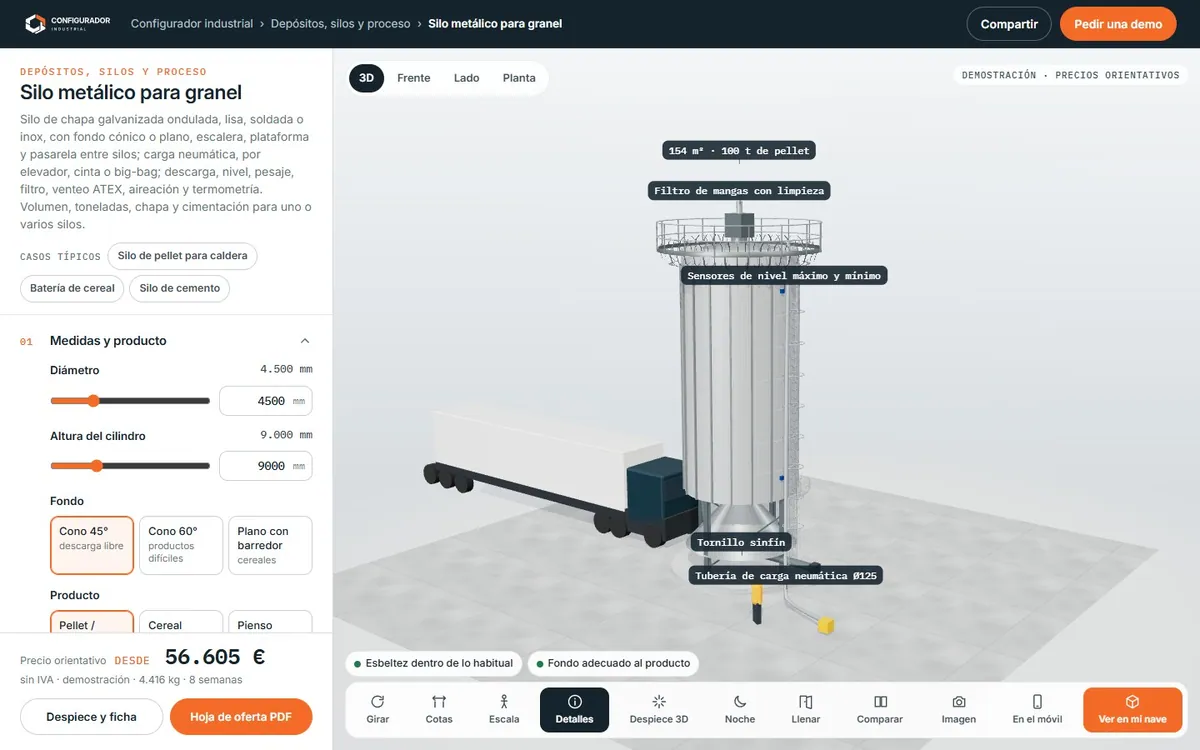Select Pienso as the product
Screen dimensions: 1200x750
(x=270, y=621)
